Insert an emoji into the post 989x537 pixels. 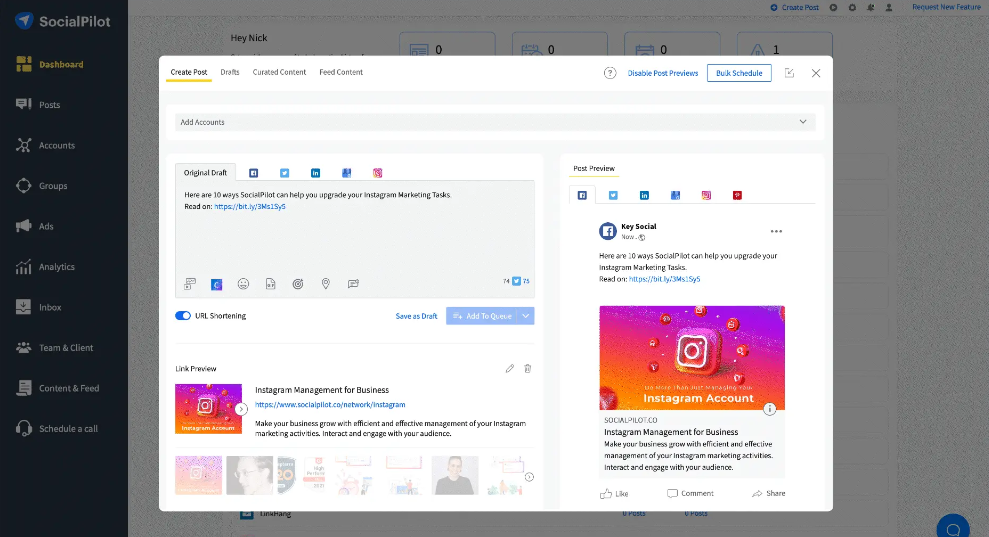pyautogui.click(x=243, y=284)
